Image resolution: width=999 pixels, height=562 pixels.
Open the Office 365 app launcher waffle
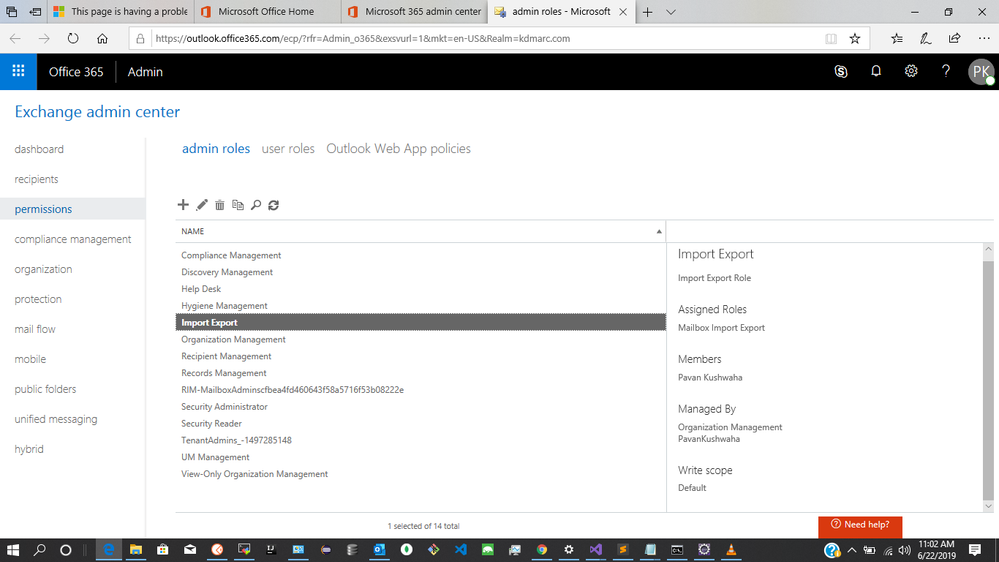18,71
